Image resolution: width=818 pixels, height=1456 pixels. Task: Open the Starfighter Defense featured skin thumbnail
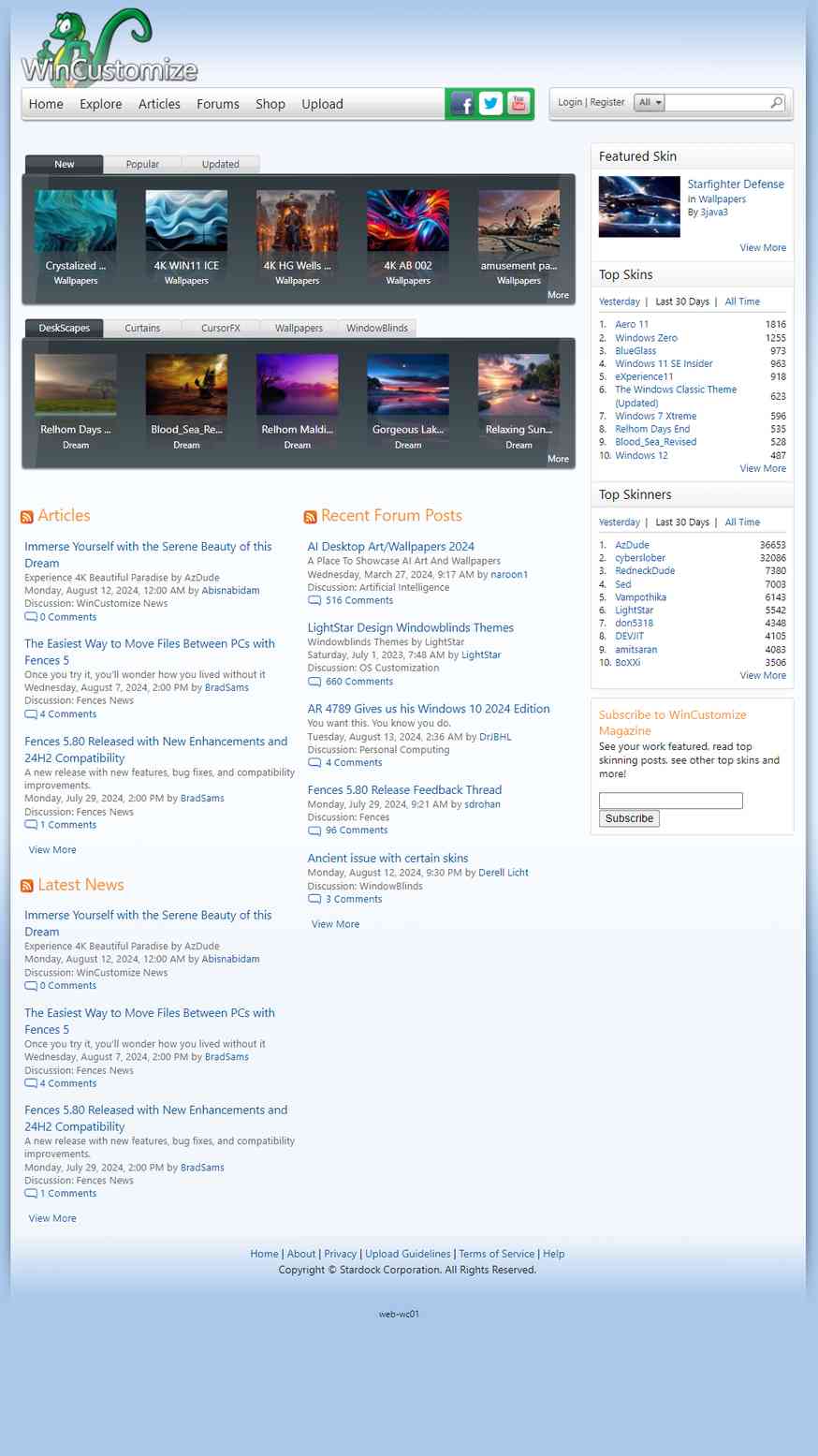[x=639, y=207]
